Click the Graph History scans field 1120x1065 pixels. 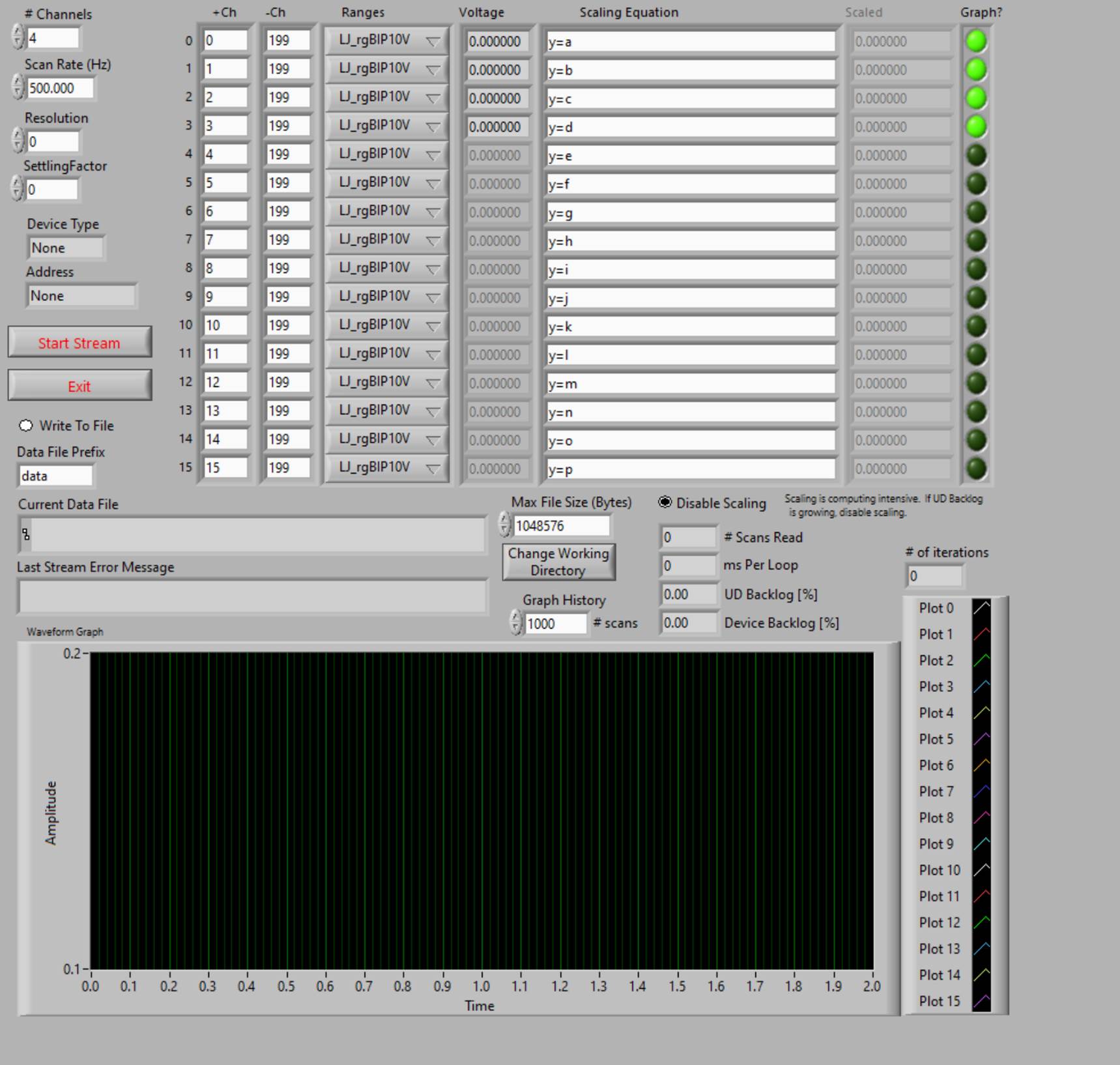[555, 624]
